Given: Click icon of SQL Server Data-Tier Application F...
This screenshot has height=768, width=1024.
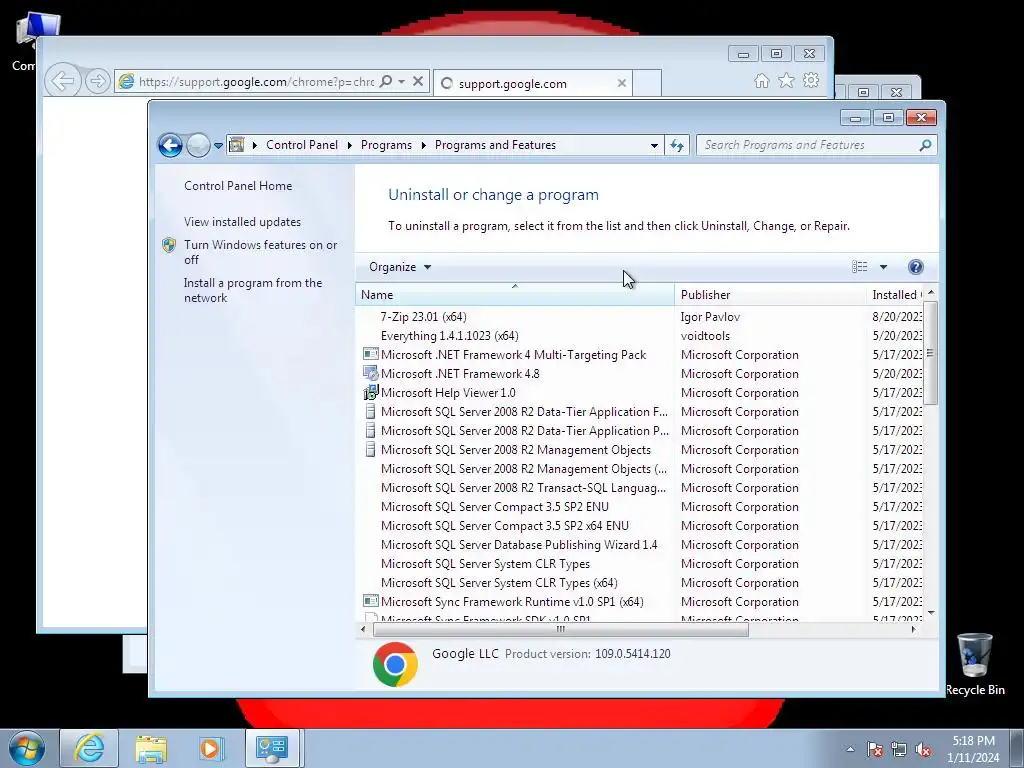Looking at the screenshot, I should click(370, 411).
